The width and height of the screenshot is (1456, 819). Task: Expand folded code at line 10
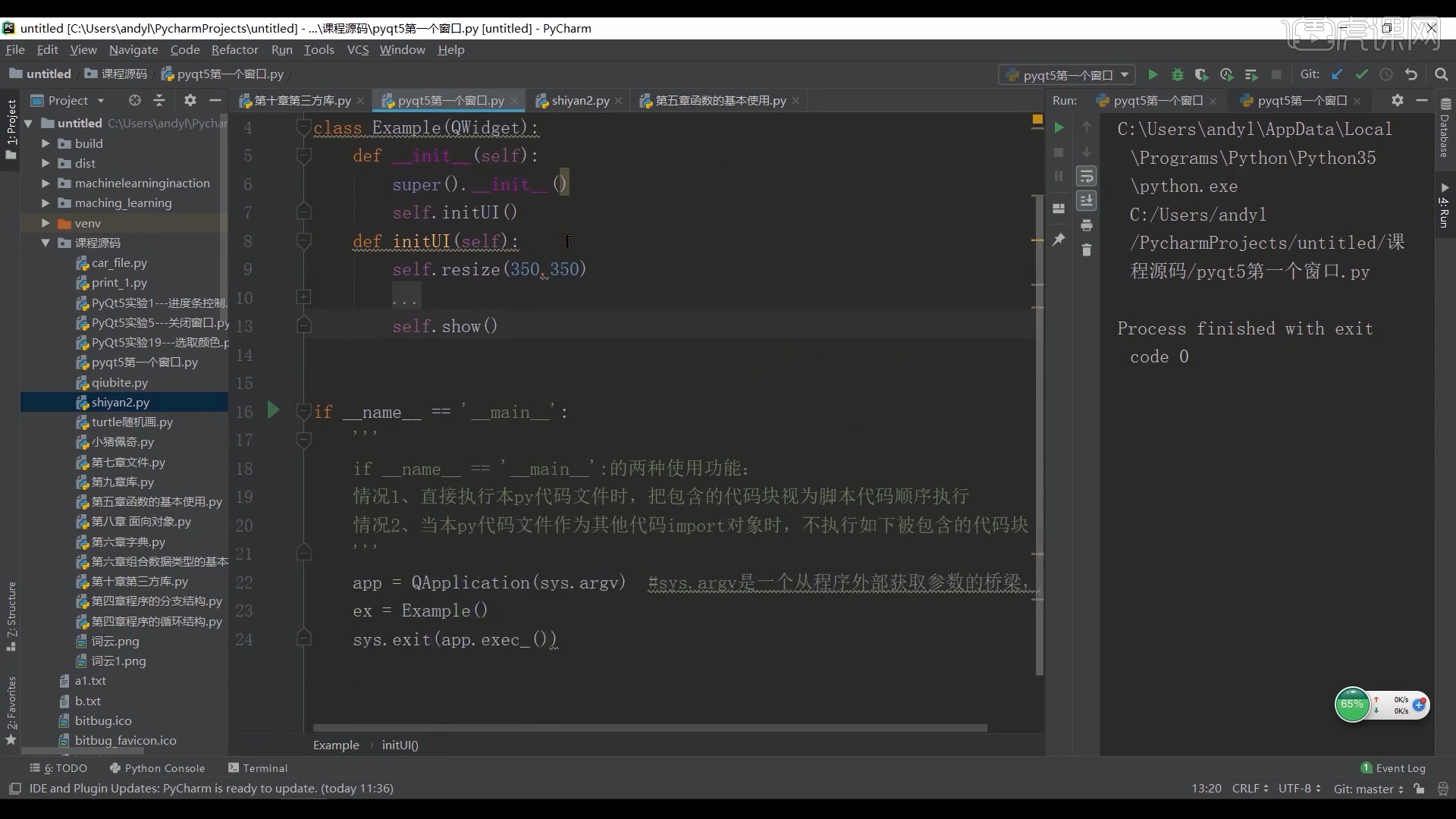tap(303, 297)
